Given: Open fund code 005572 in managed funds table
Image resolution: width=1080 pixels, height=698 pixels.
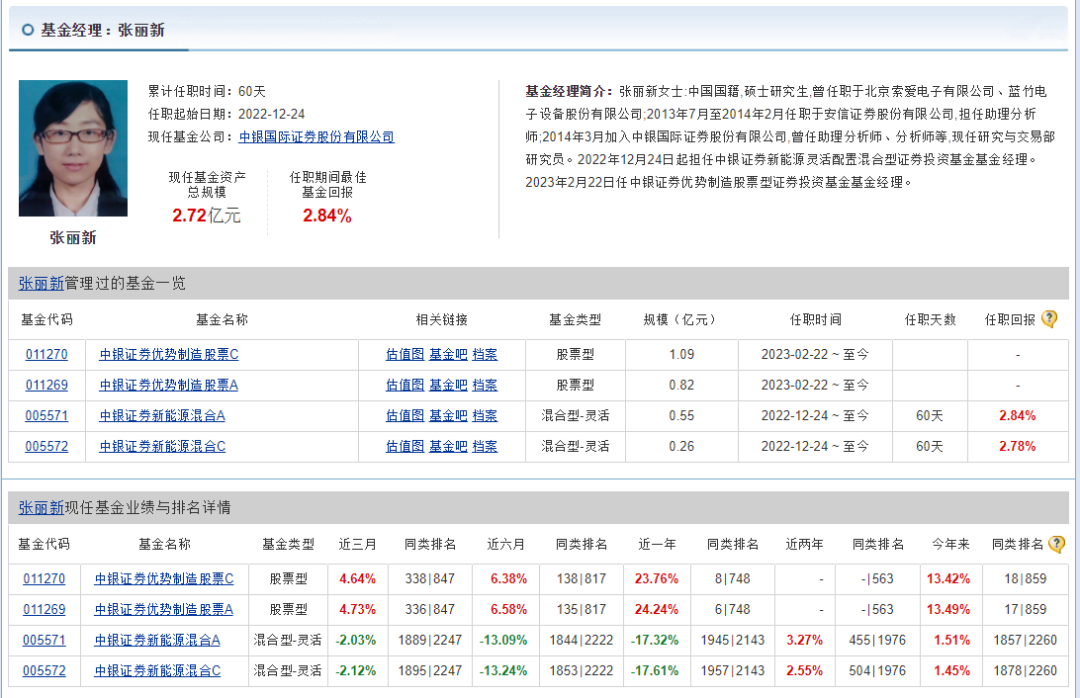Looking at the screenshot, I should coord(47,446).
